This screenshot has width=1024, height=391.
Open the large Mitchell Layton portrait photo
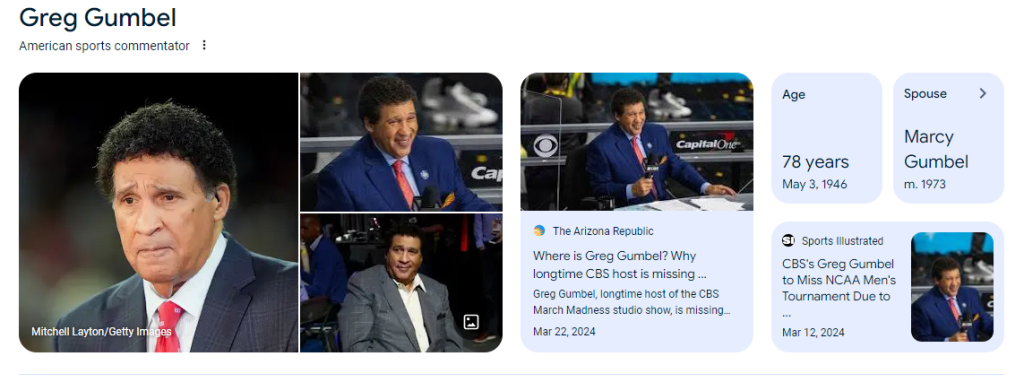159,213
